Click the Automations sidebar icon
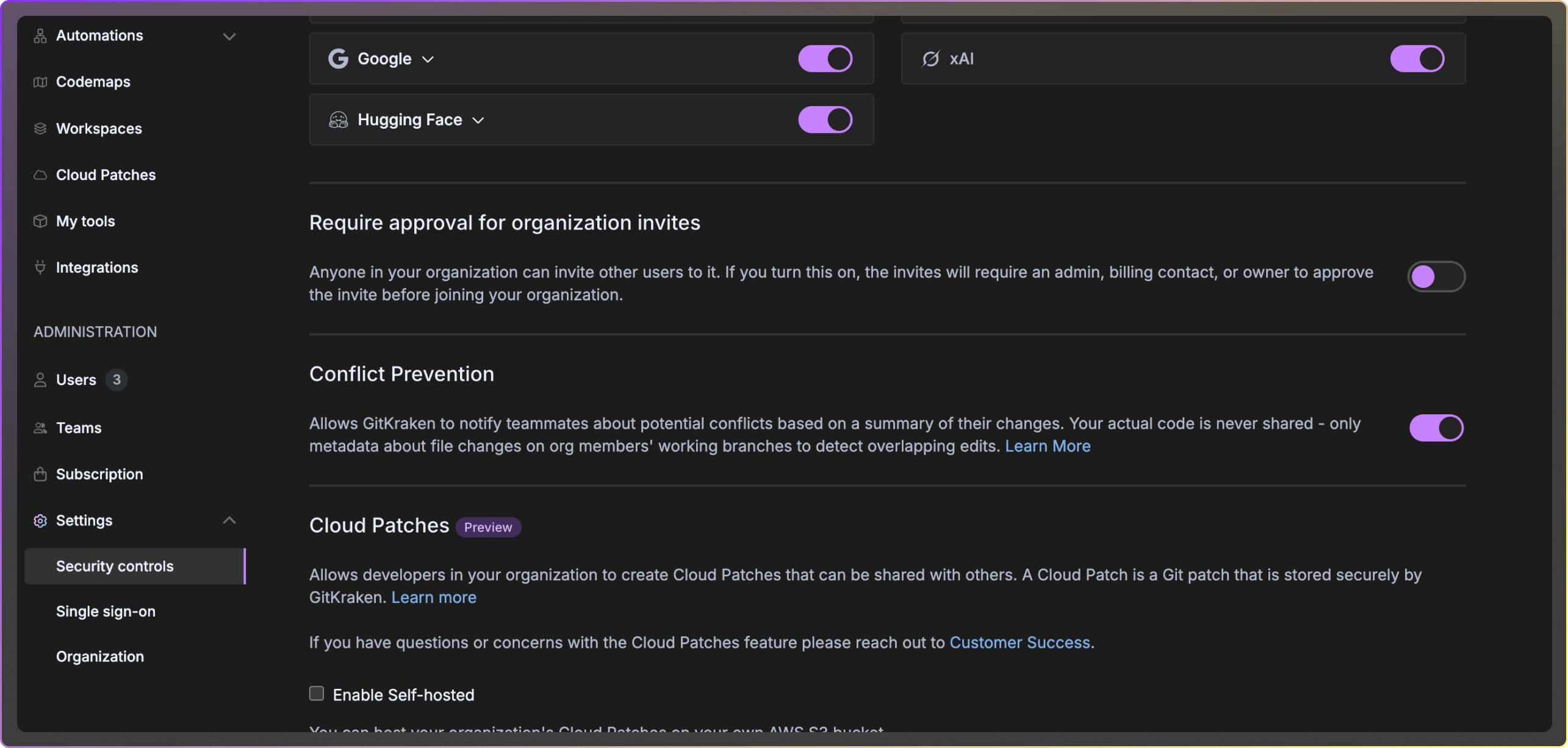Viewport: 1568px width, 748px height. click(40, 35)
